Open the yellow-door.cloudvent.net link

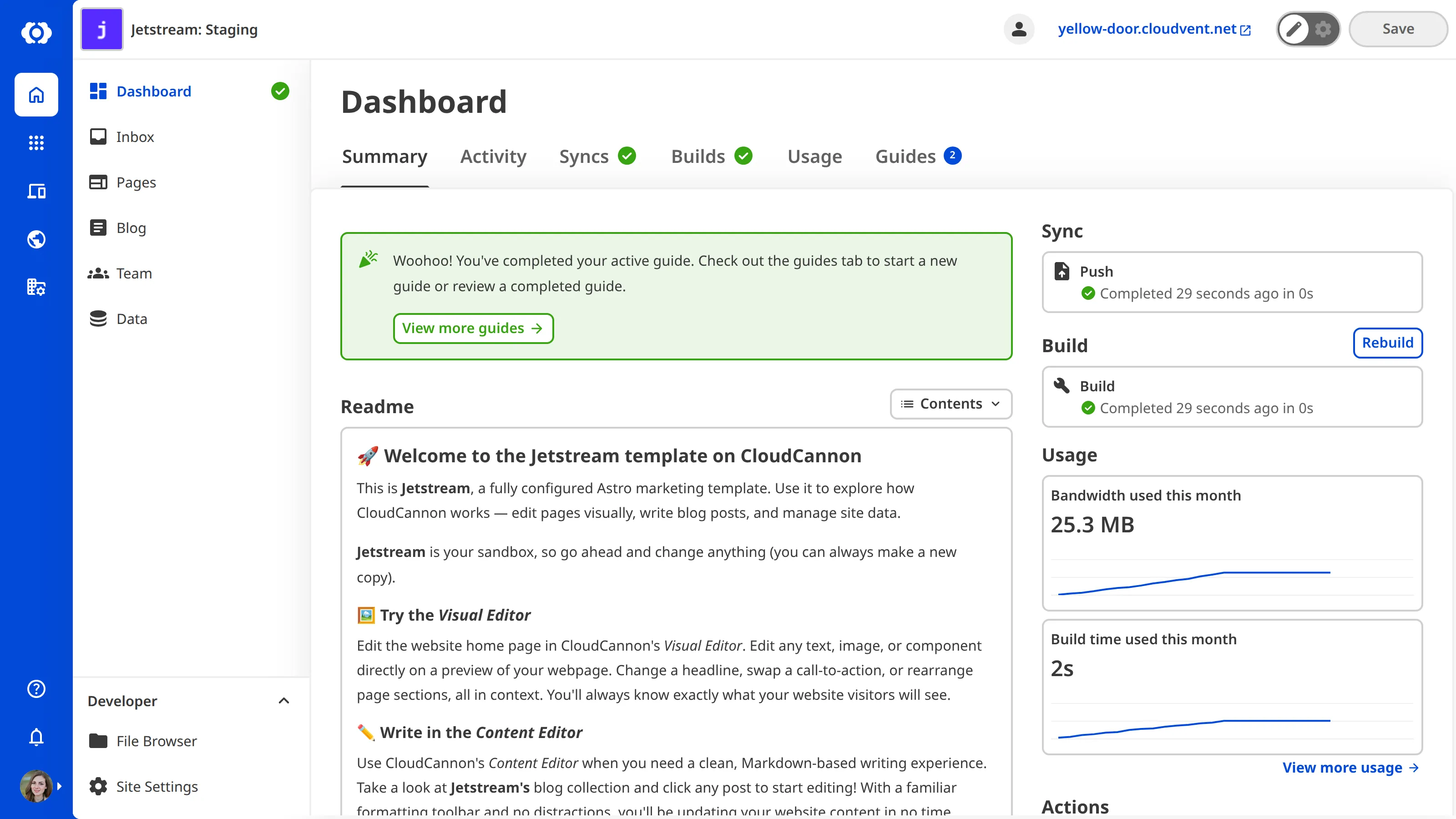coord(1154,29)
